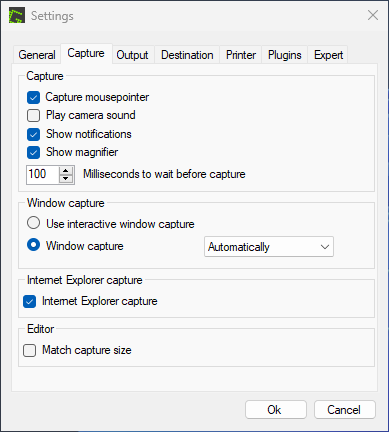Screen dimensions: 389x432
Task: Disable Capture mousepointer checkbox
Action: 33,98
